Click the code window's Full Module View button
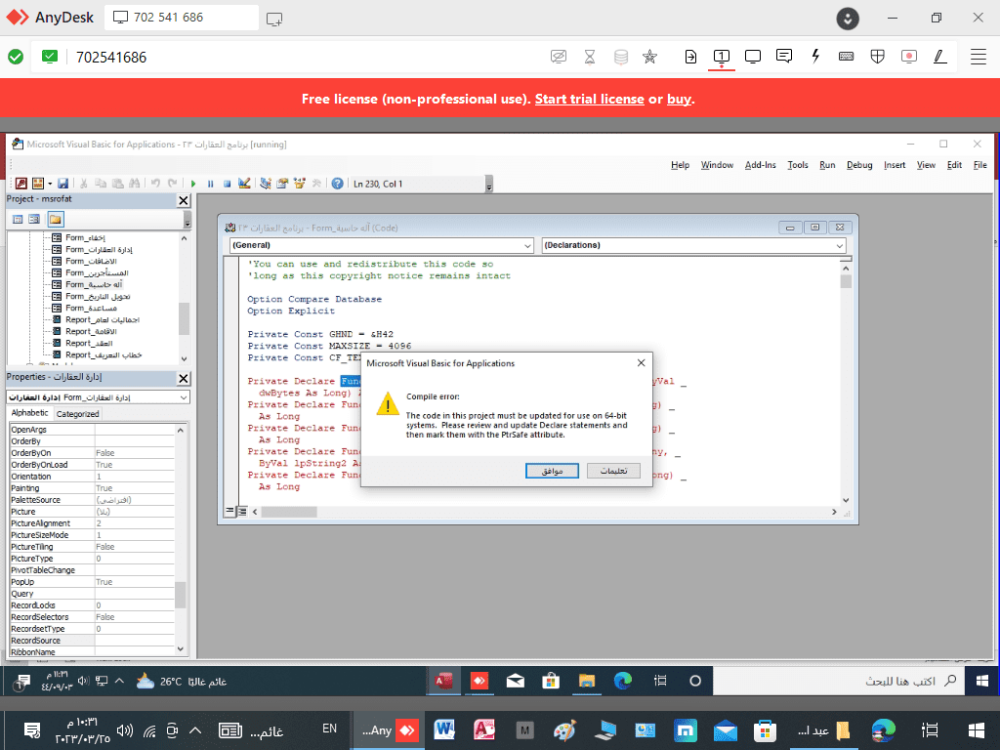Image resolution: width=1000 pixels, height=750 pixels. pos(242,511)
